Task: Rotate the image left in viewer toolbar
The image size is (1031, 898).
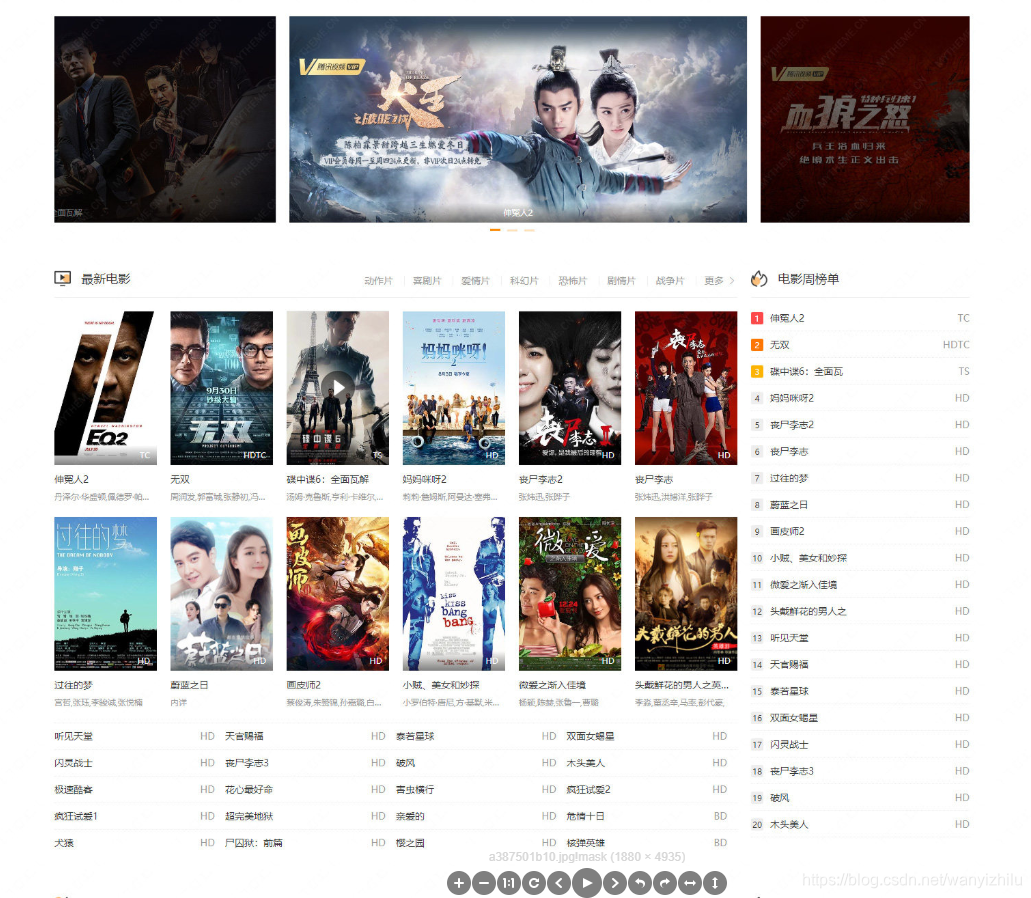Action: [x=640, y=883]
